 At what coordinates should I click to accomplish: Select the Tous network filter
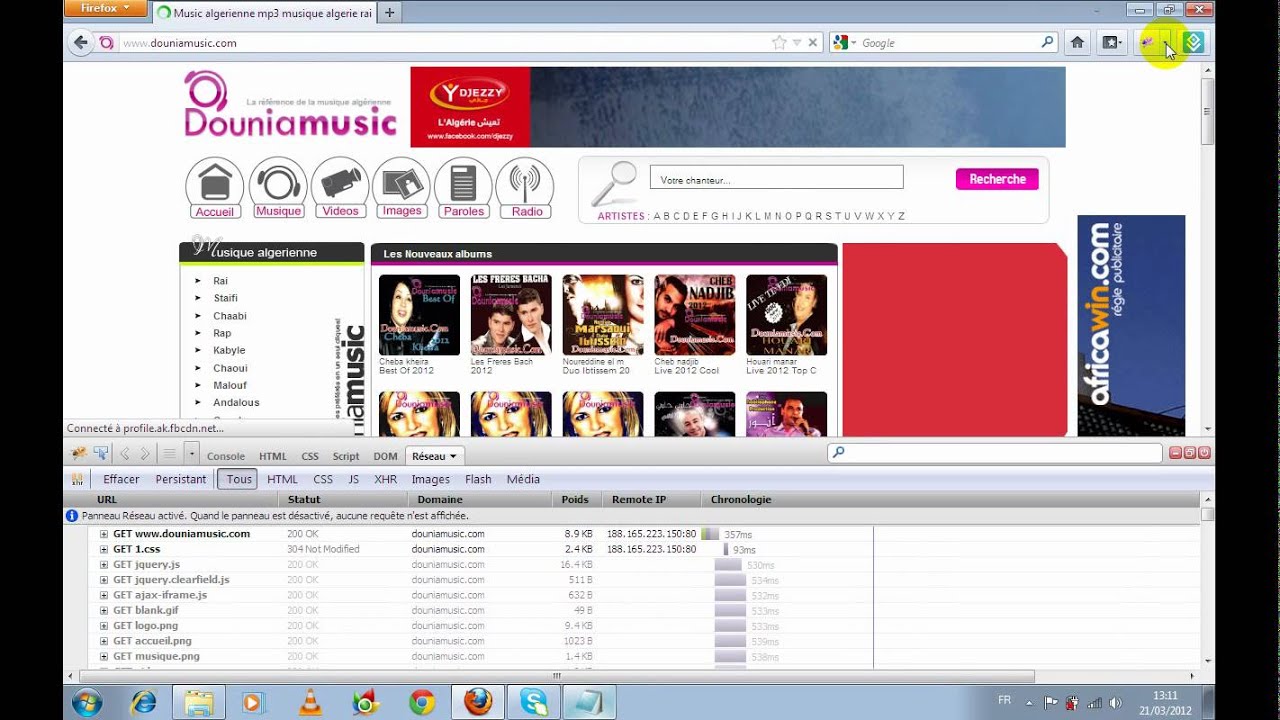239,479
